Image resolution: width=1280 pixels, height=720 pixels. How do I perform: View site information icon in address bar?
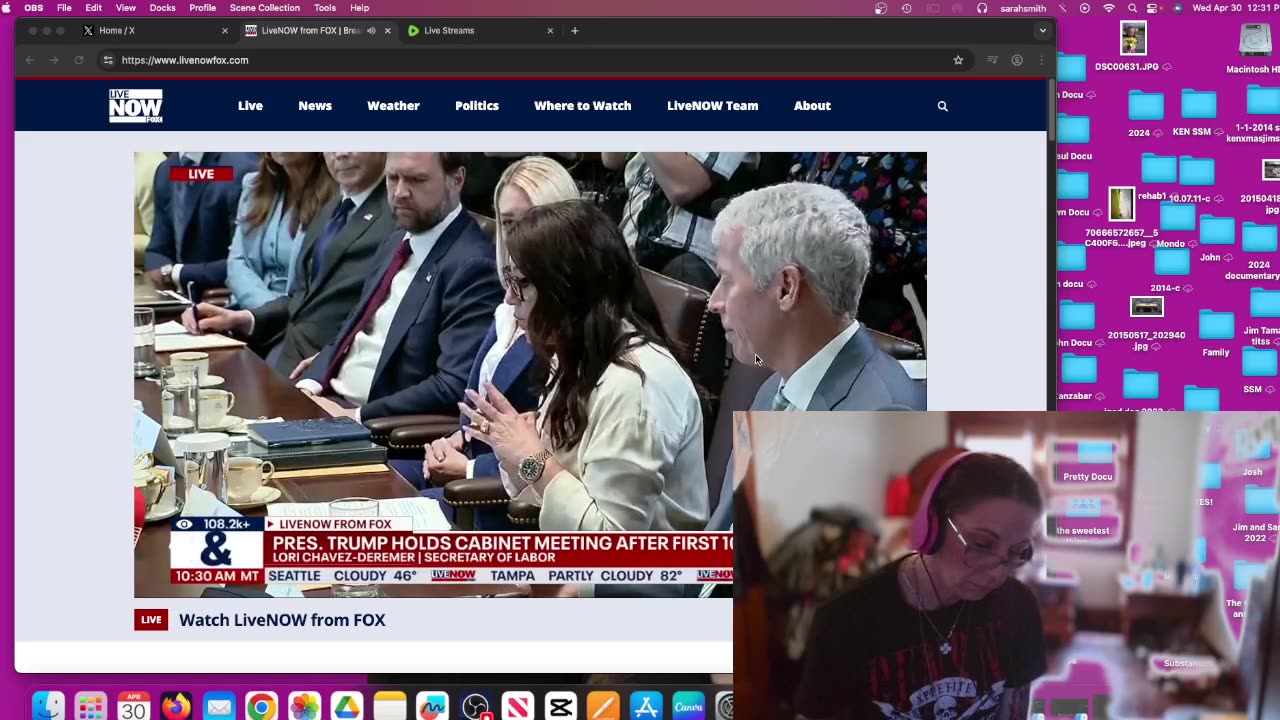(x=108, y=60)
